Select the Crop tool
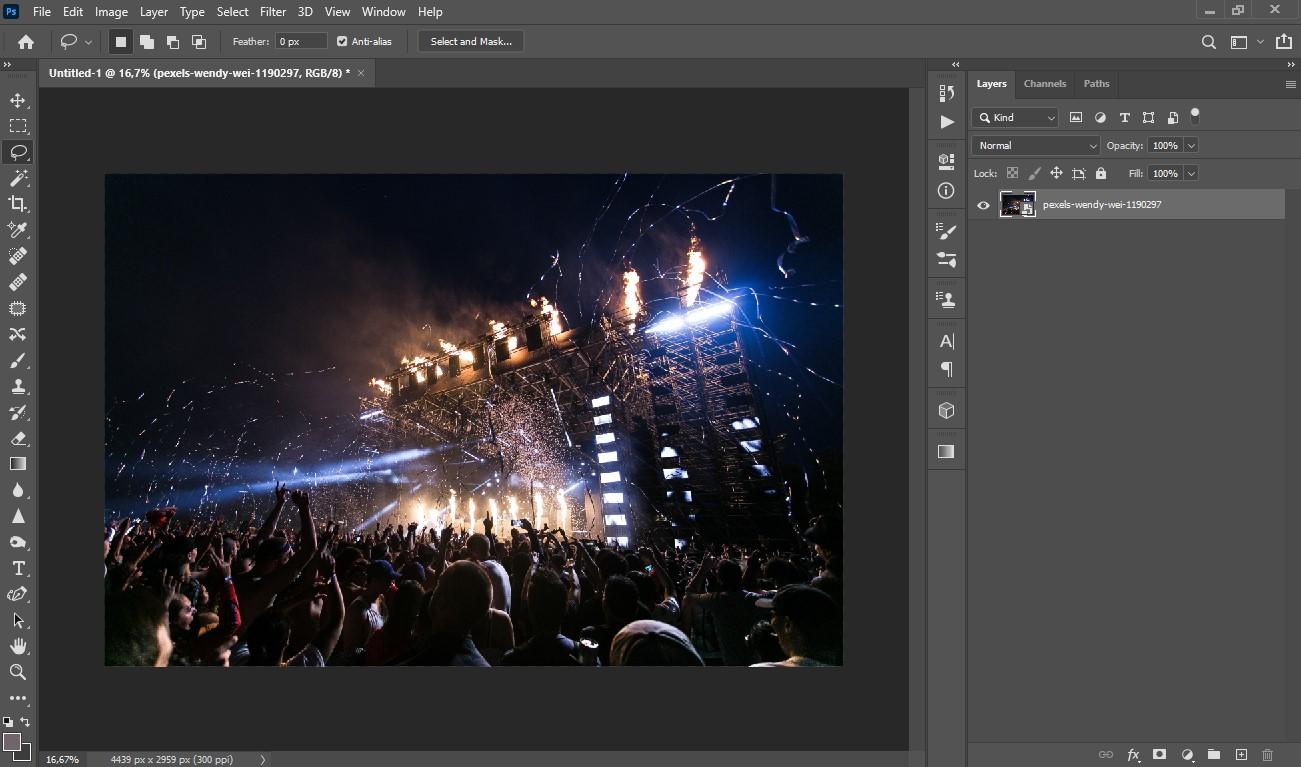 pyautogui.click(x=18, y=204)
